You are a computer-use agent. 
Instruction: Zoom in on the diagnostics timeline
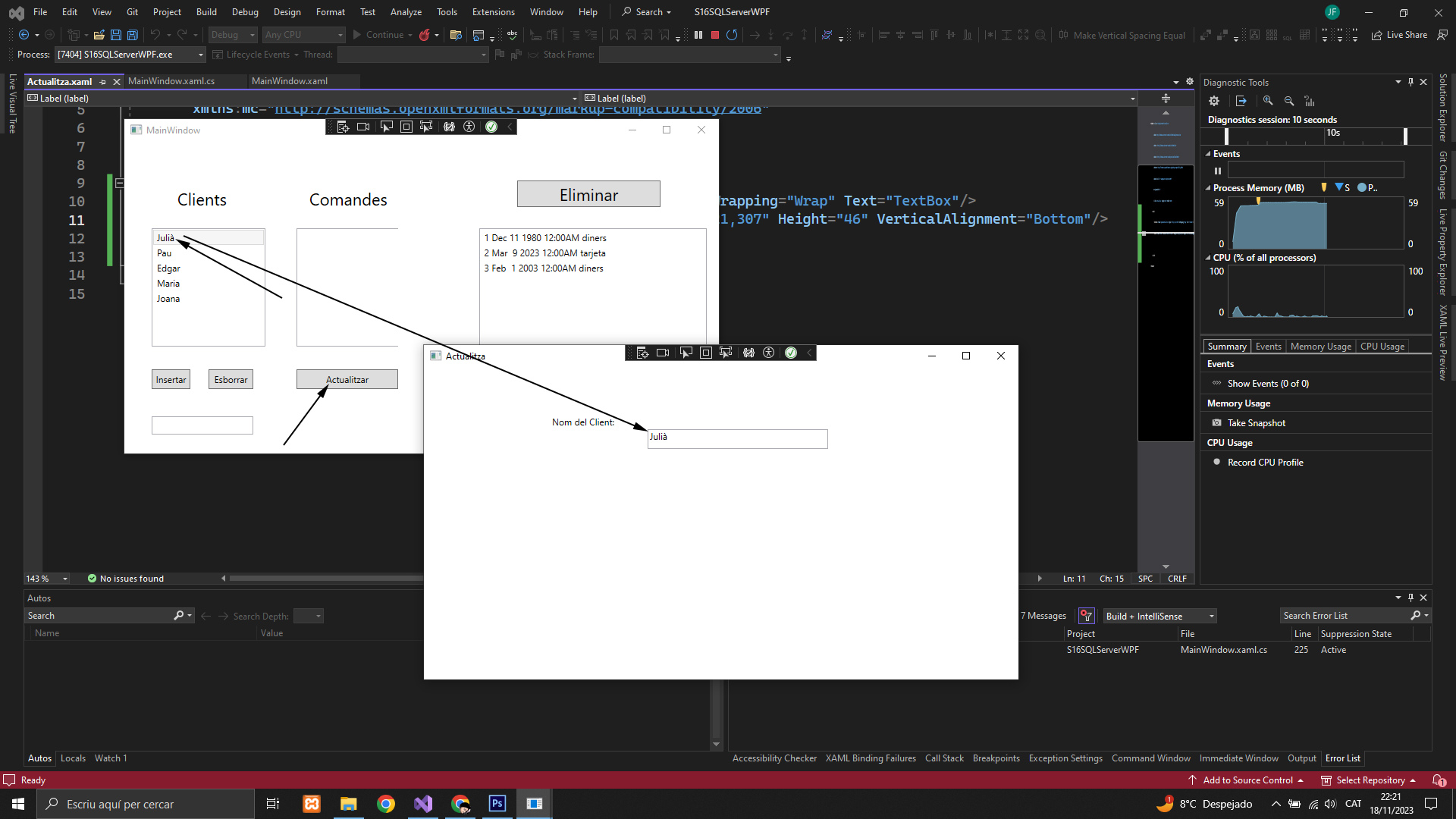(1268, 101)
